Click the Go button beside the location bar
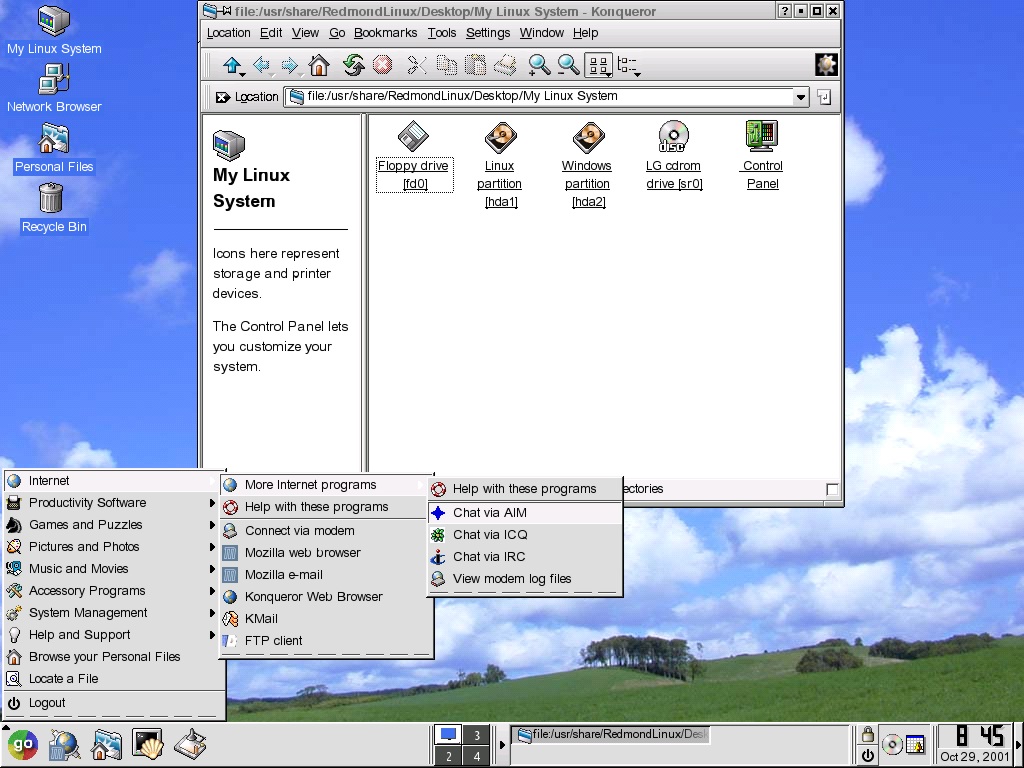The image size is (1024, 768). tap(824, 97)
